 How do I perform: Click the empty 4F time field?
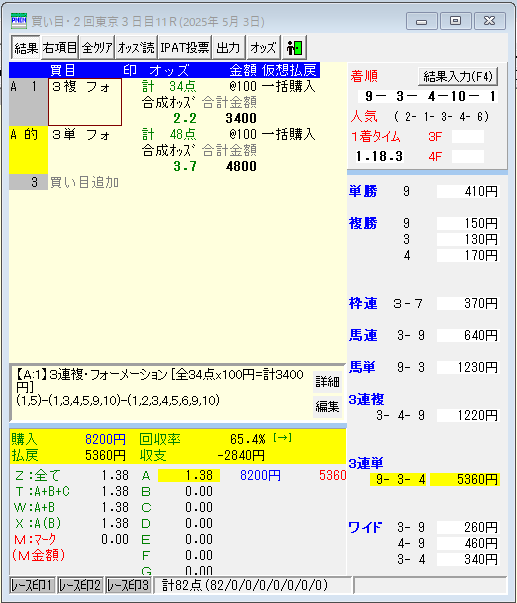467,157
